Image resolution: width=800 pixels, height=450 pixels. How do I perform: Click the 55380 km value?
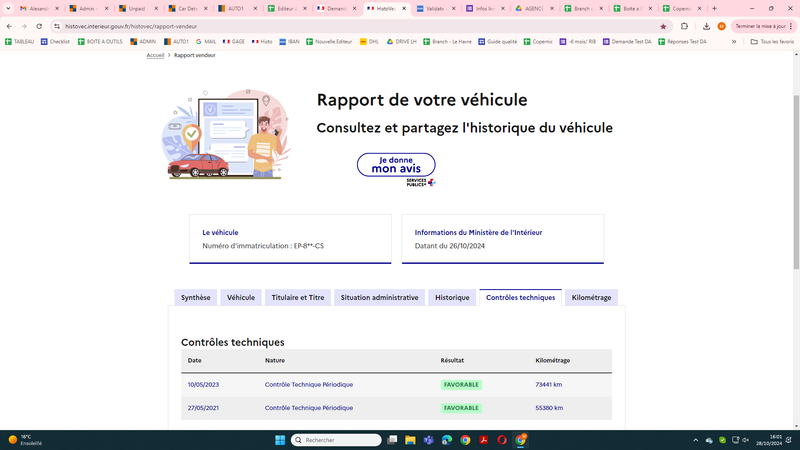click(549, 408)
